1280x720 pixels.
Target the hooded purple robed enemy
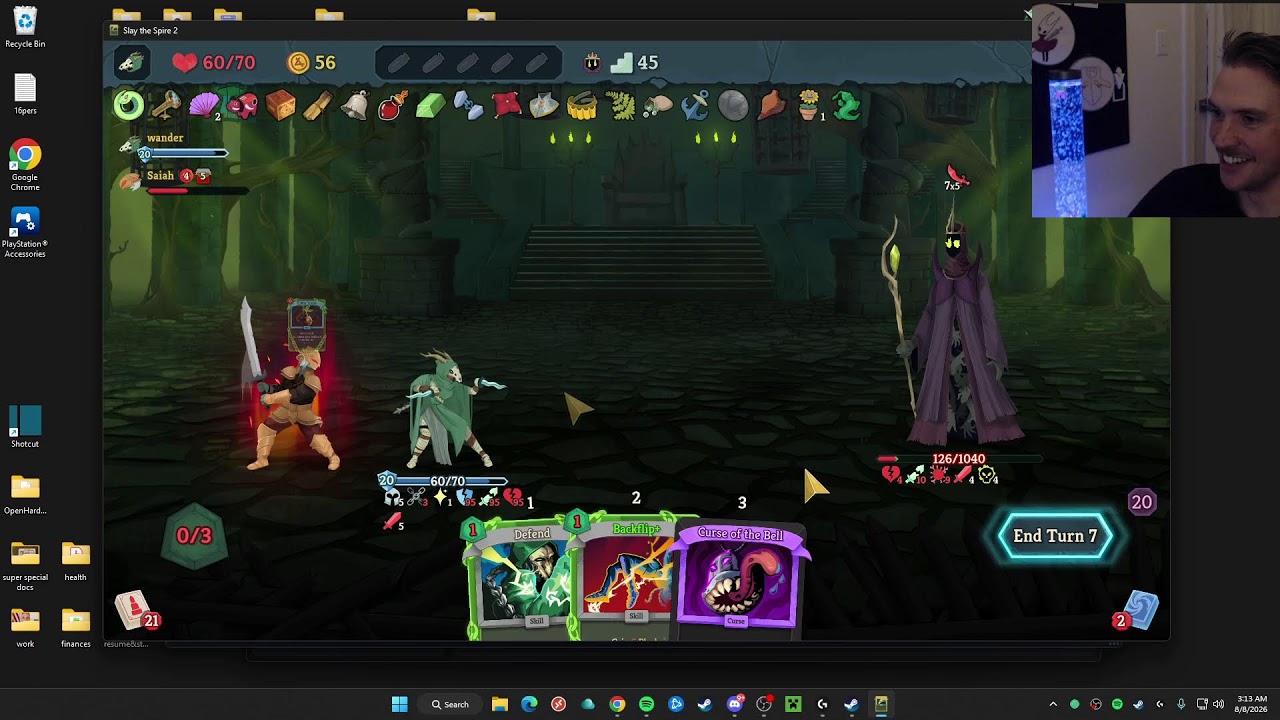coord(958,335)
